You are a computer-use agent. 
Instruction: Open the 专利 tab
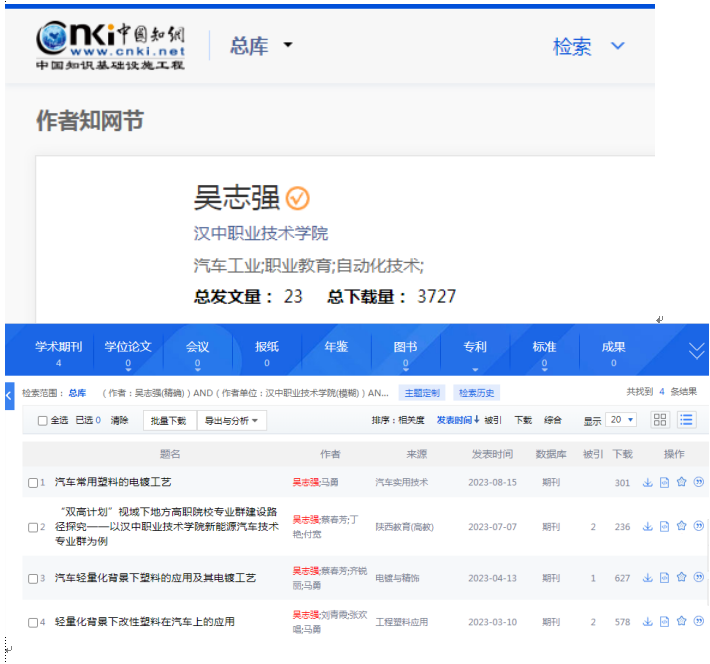[475, 347]
